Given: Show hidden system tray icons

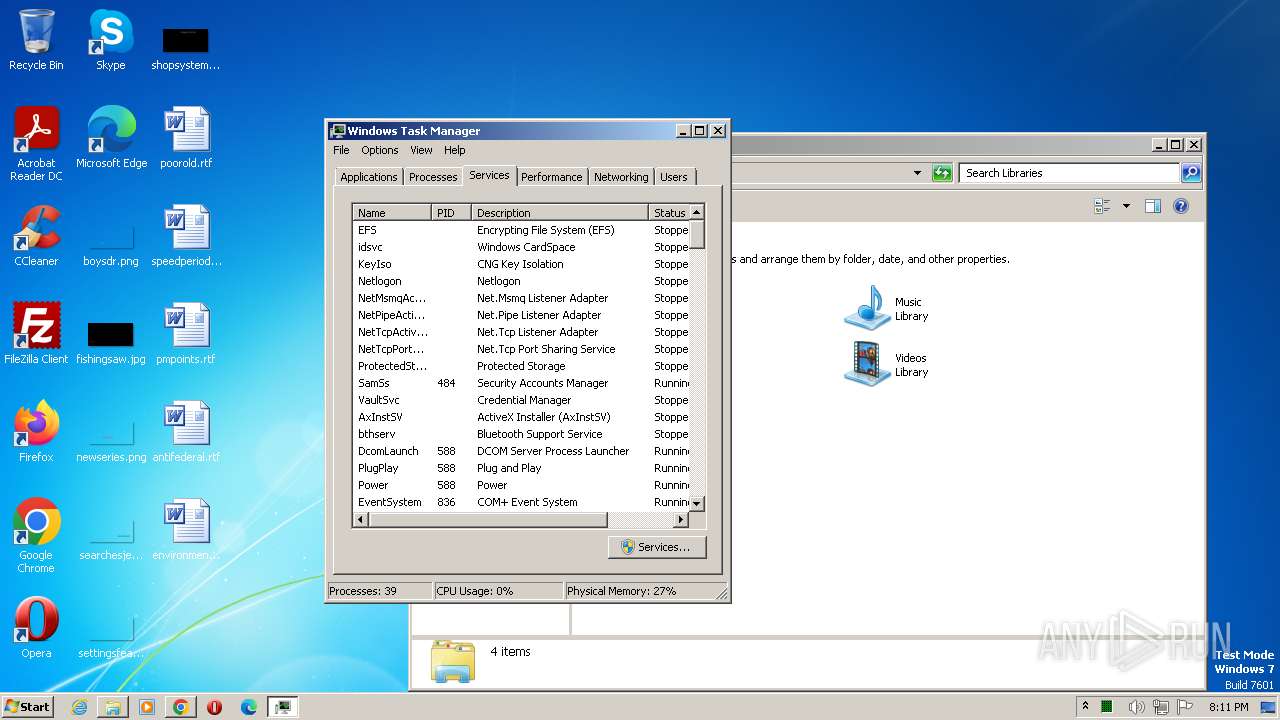Looking at the screenshot, I should [x=1085, y=706].
